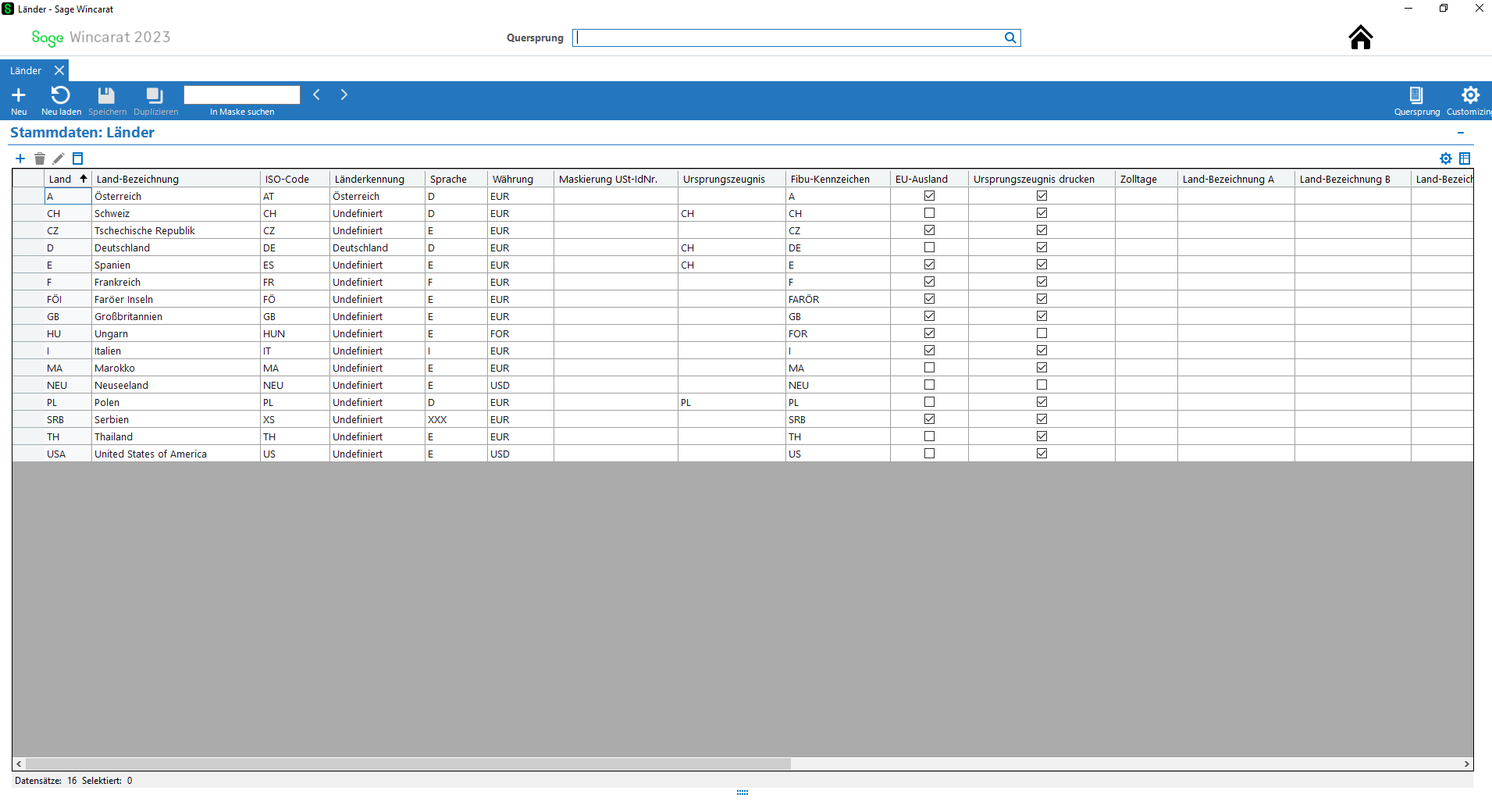Delete row using the grid trash icon
Image resolution: width=1492 pixels, height=812 pixels.
(x=40, y=158)
